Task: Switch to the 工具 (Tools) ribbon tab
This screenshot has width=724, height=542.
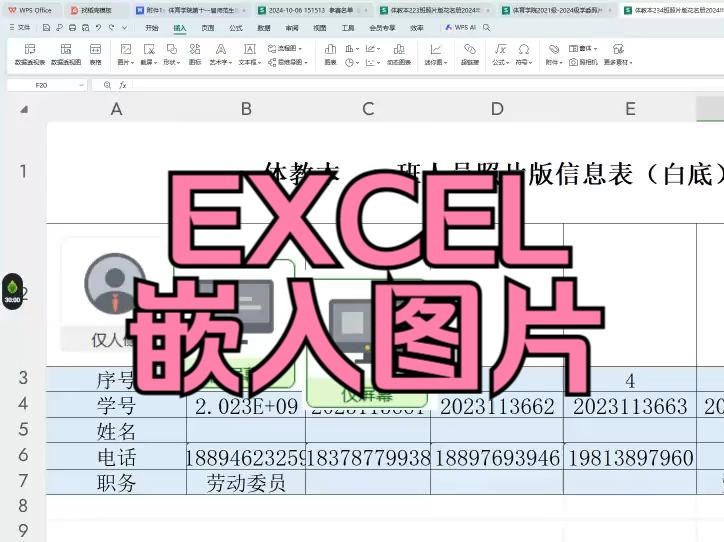Action: [x=348, y=28]
